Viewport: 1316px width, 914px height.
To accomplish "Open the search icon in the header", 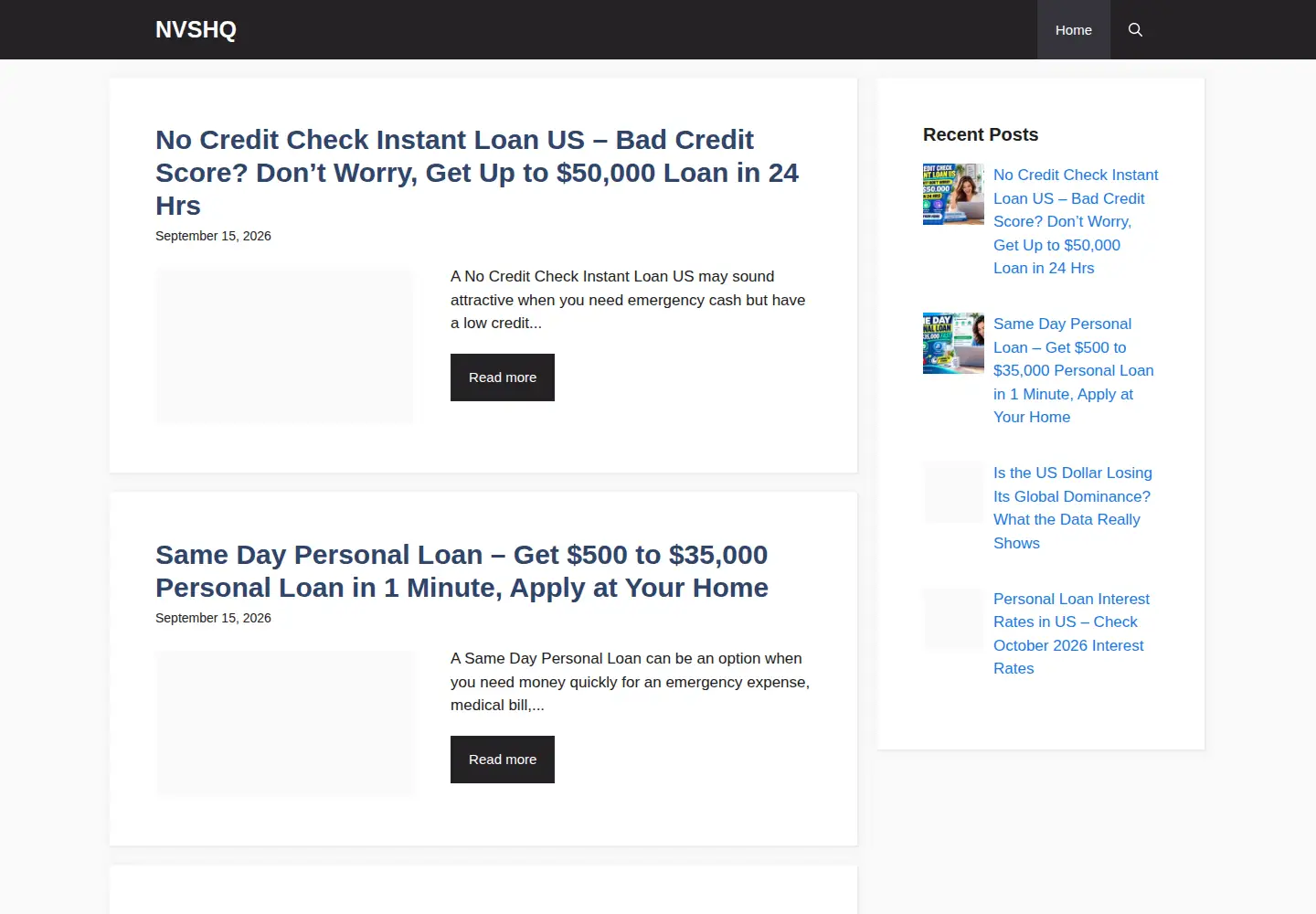I will (1135, 30).
